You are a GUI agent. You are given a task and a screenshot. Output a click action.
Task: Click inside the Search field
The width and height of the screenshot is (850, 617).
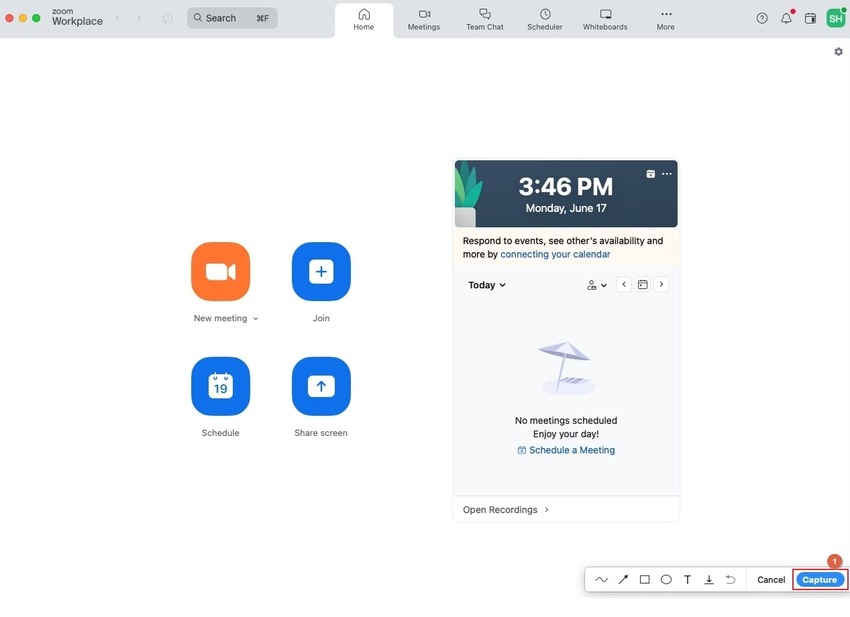[x=225, y=17]
